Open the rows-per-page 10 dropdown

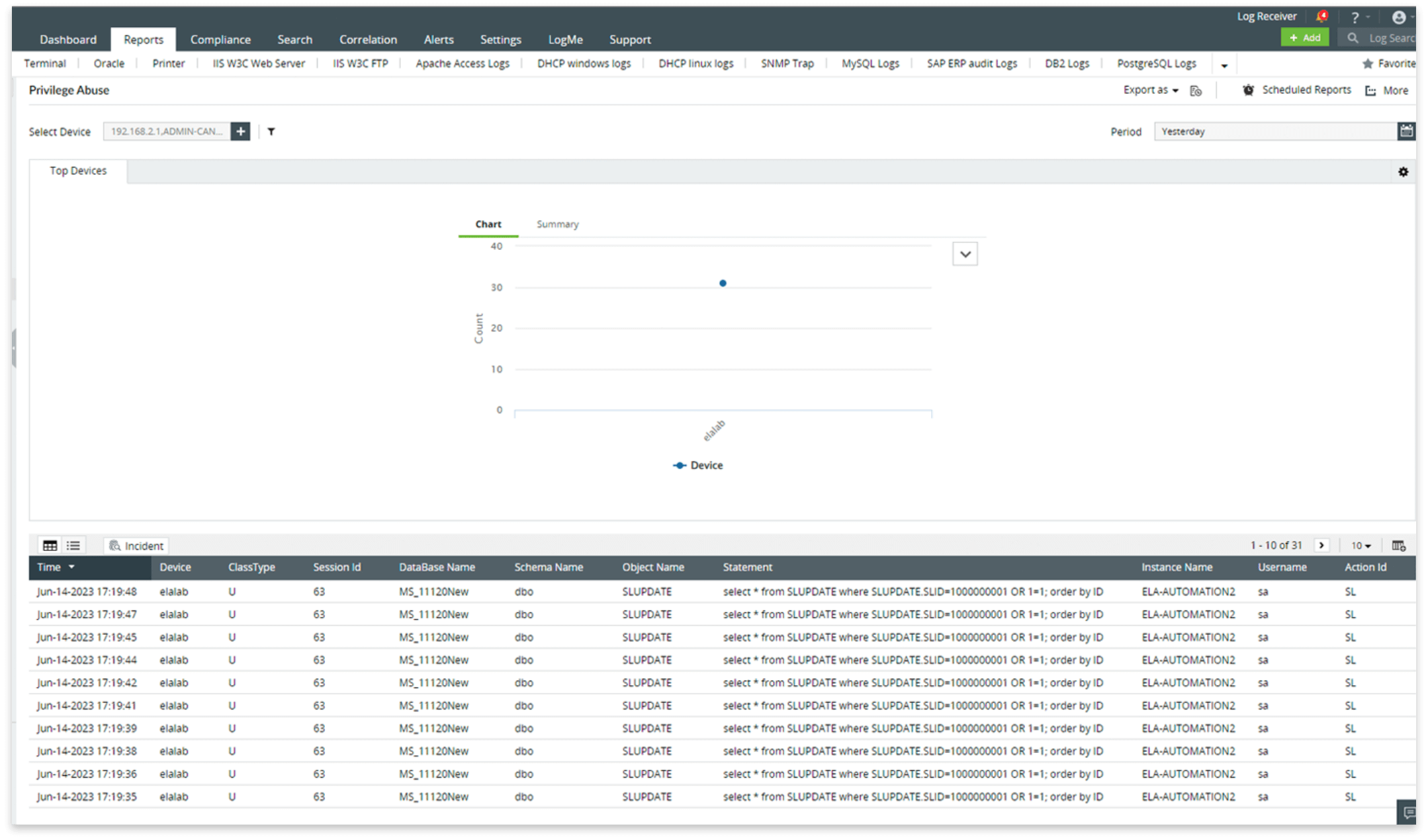(1361, 546)
